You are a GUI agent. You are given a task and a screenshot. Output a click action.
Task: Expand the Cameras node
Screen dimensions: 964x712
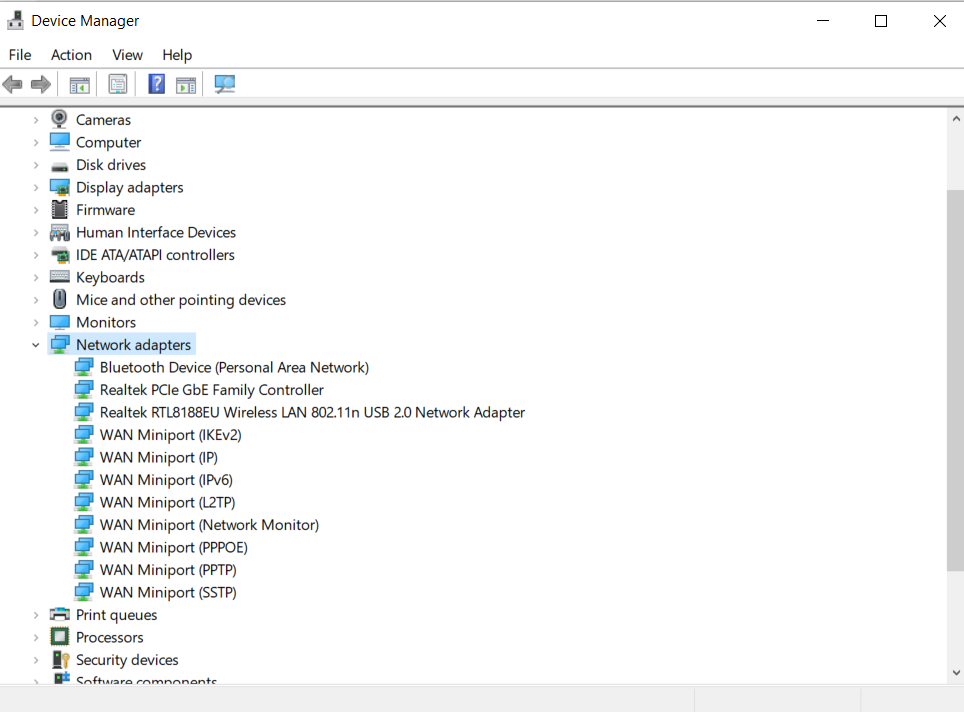tap(36, 120)
